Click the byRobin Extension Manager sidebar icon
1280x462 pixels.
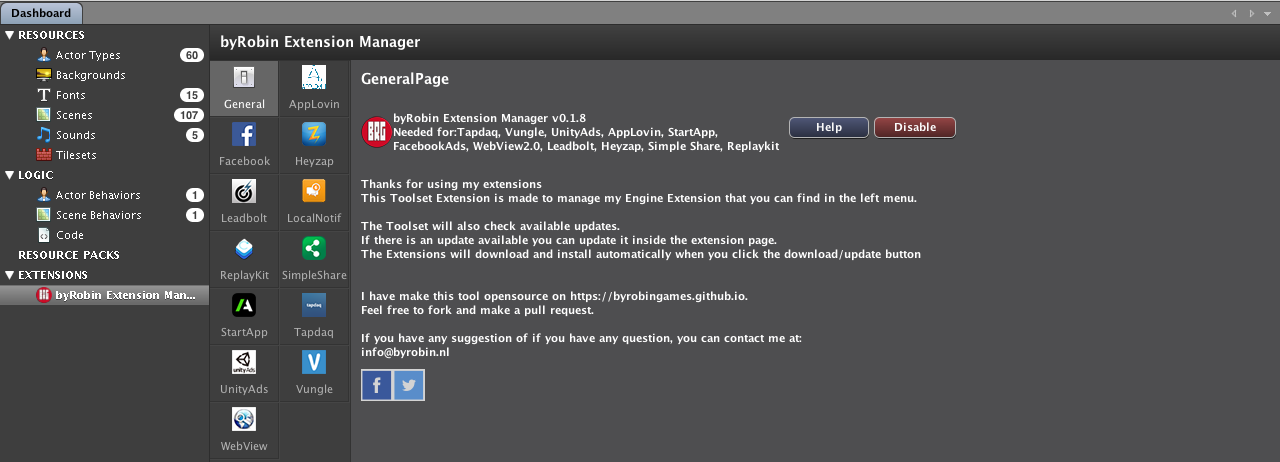coord(44,295)
